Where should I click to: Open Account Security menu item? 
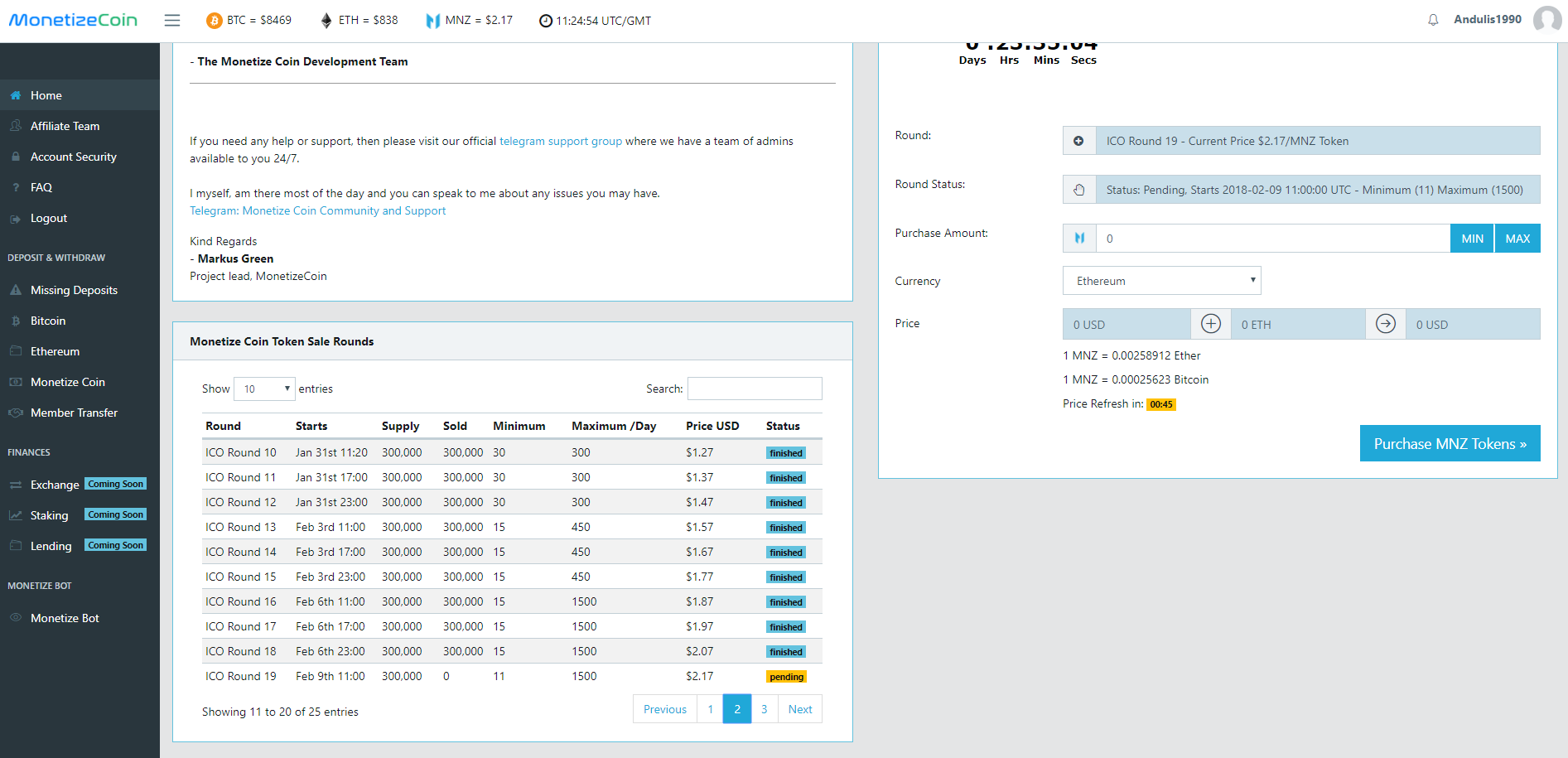click(74, 157)
